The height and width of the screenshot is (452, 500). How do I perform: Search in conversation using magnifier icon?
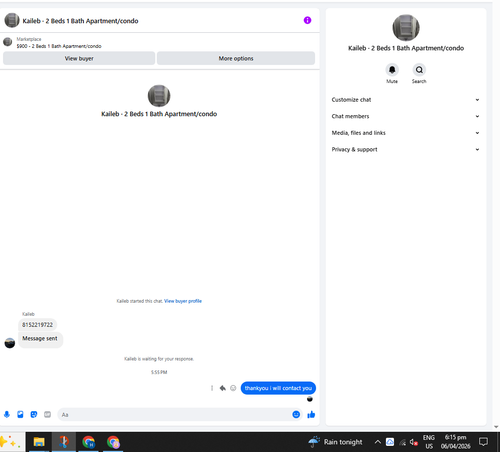[x=419, y=70]
